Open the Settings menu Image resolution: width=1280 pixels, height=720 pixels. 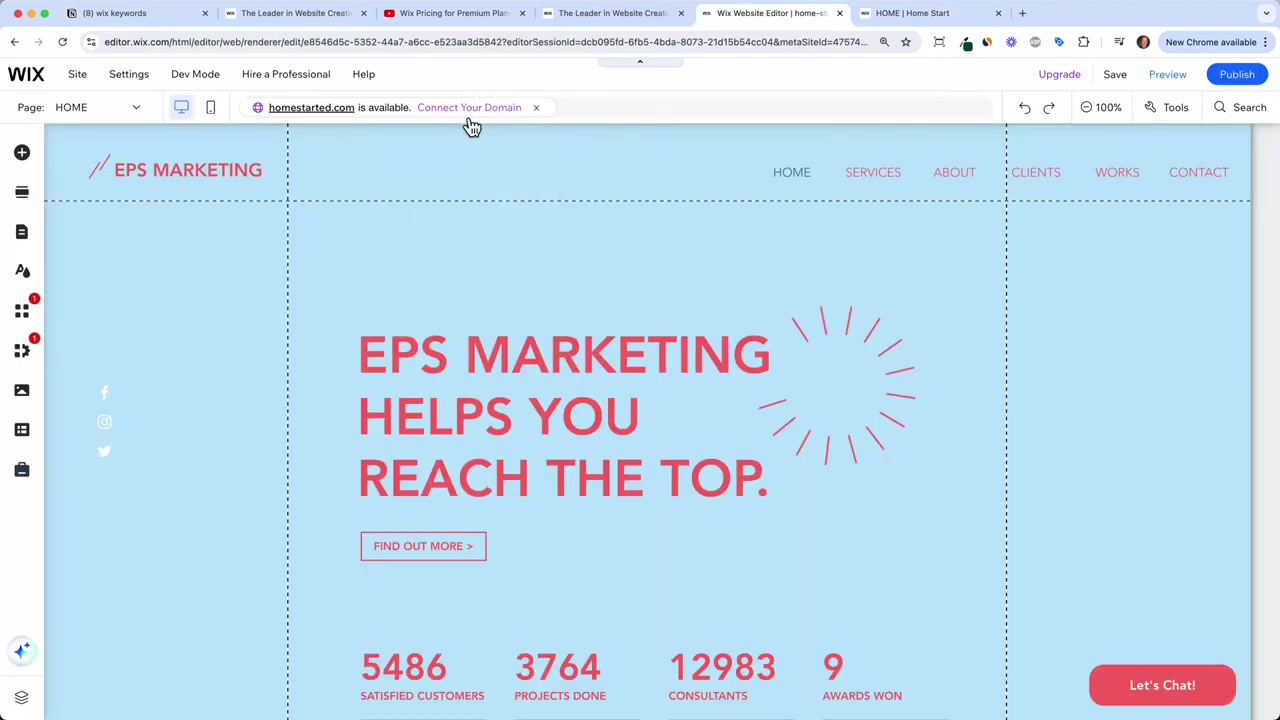point(129,74)
